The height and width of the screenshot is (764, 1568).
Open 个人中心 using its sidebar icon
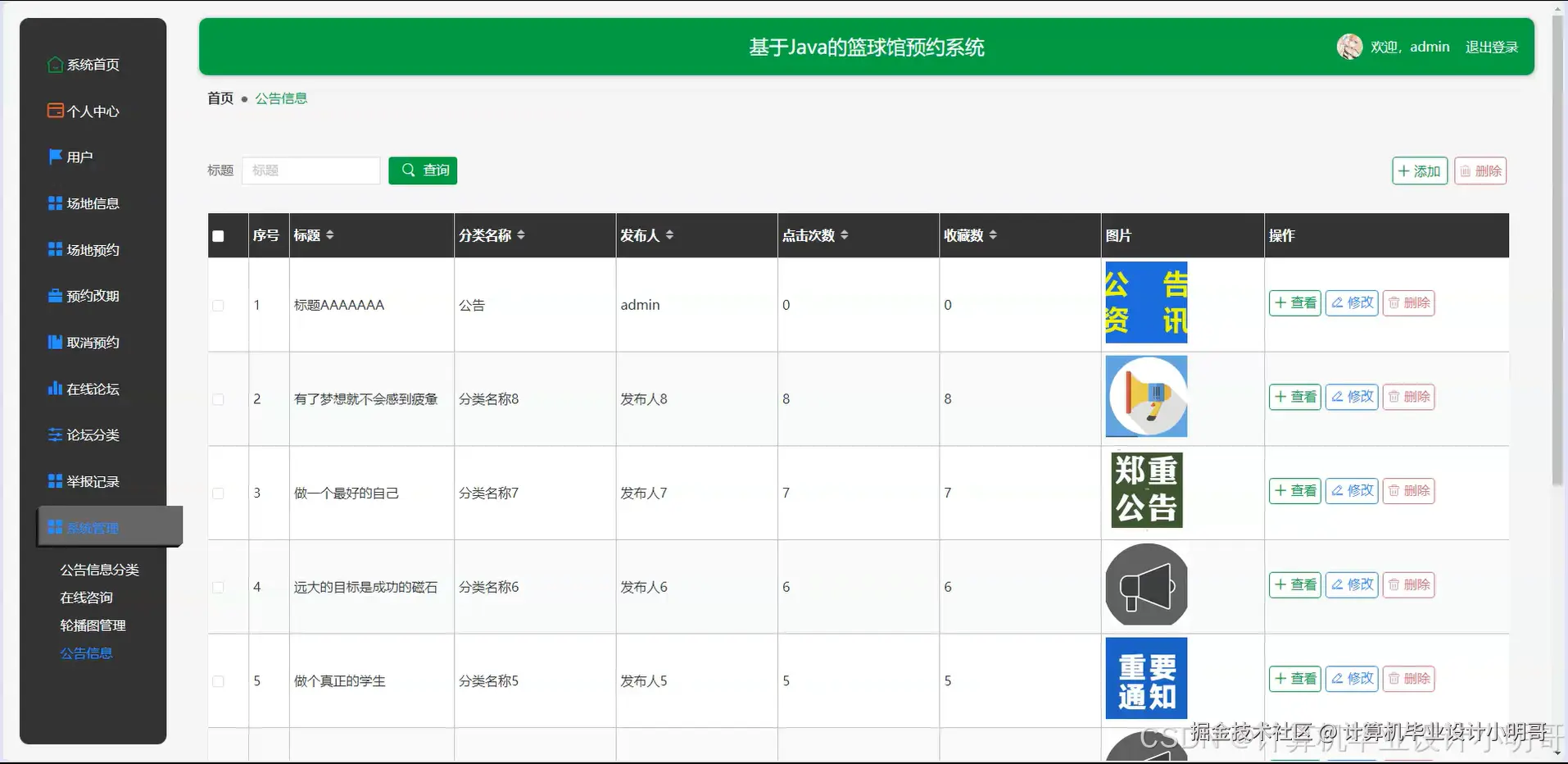pyautogui.click(x=54, y=111)
